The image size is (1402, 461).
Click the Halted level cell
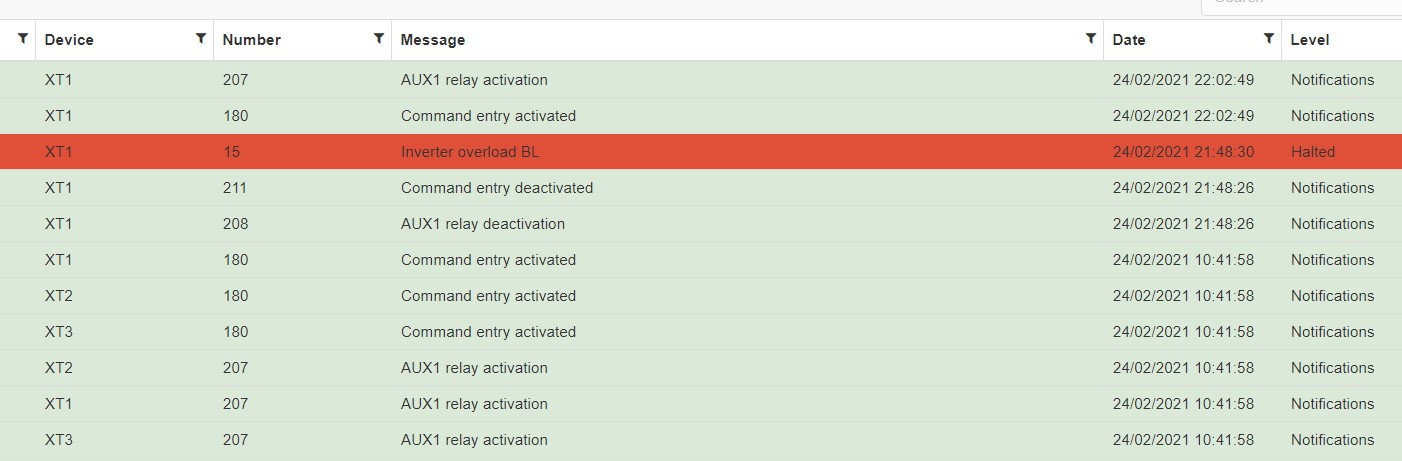point(1312,152)
